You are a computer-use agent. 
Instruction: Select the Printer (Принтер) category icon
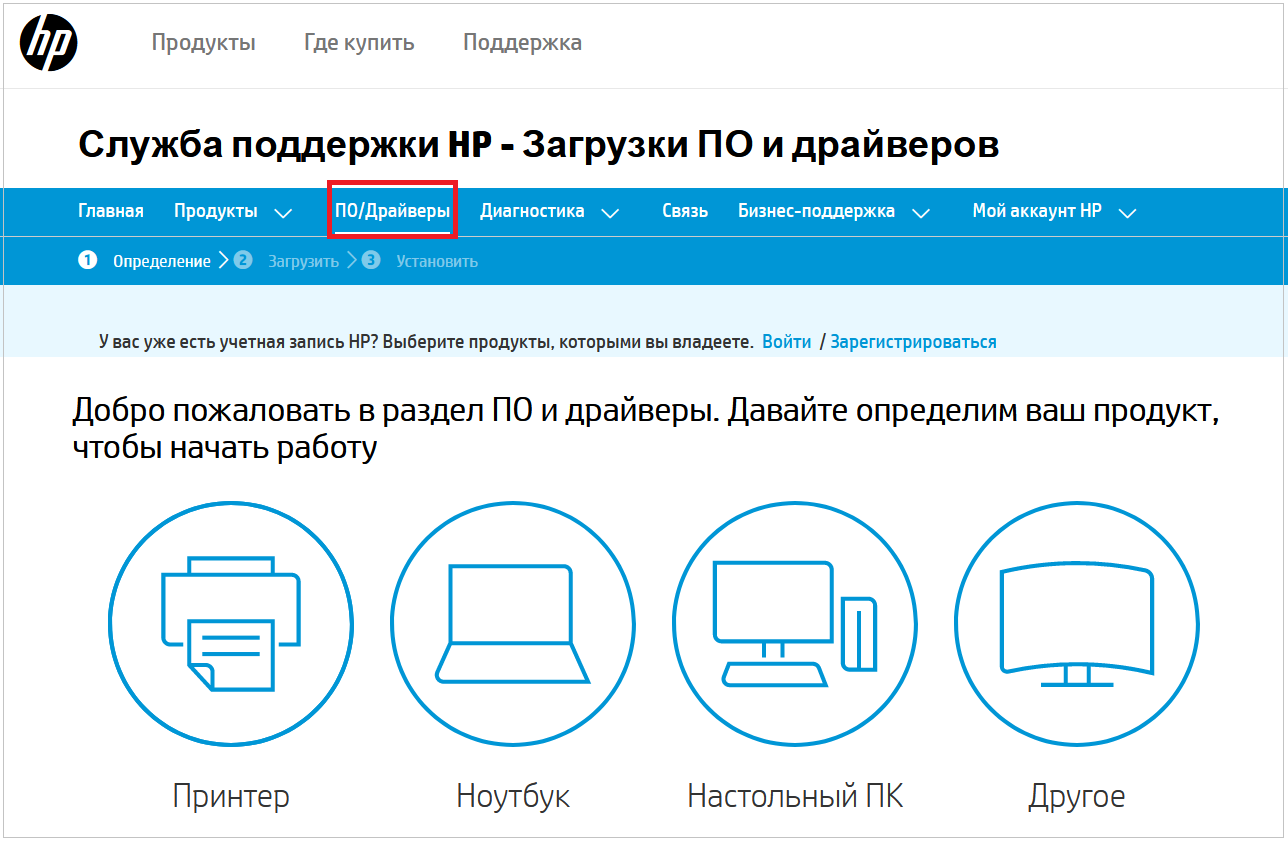(231, 623)
